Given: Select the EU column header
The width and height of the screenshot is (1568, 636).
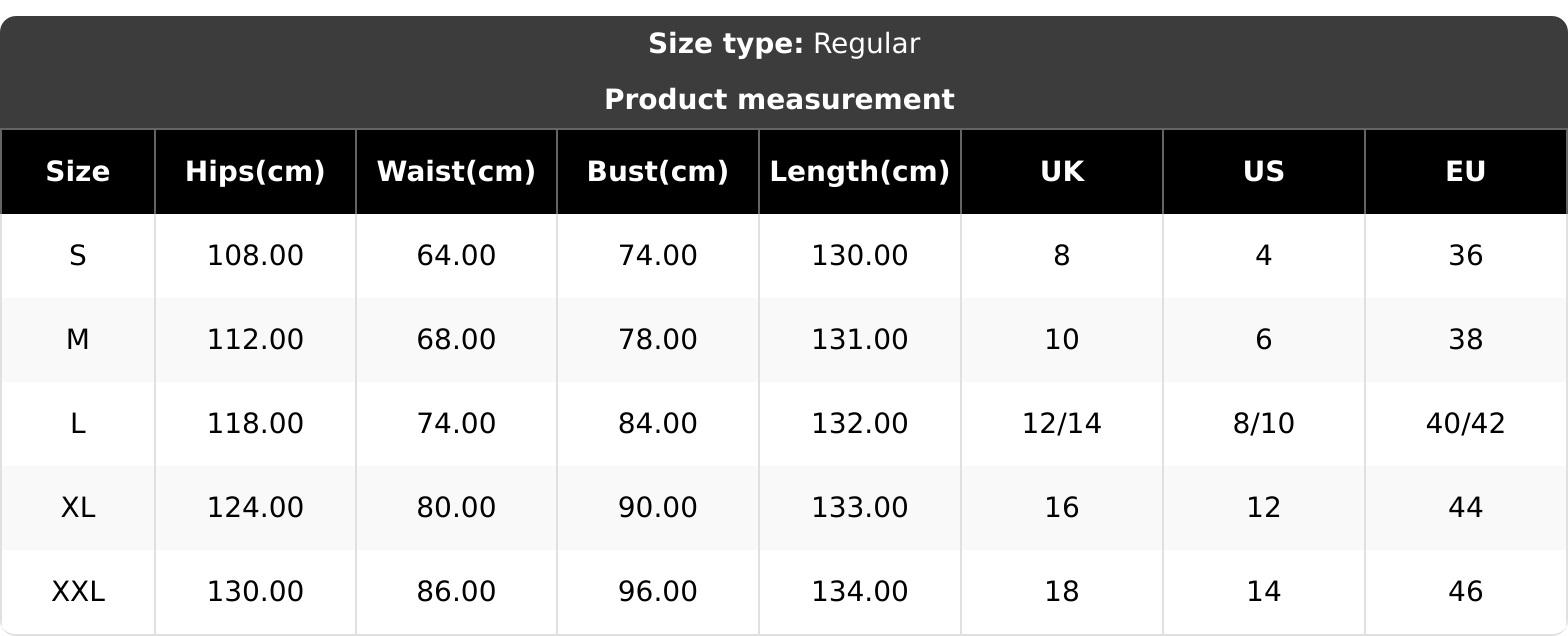Looking at the screenshot, I should [1465, 172].
